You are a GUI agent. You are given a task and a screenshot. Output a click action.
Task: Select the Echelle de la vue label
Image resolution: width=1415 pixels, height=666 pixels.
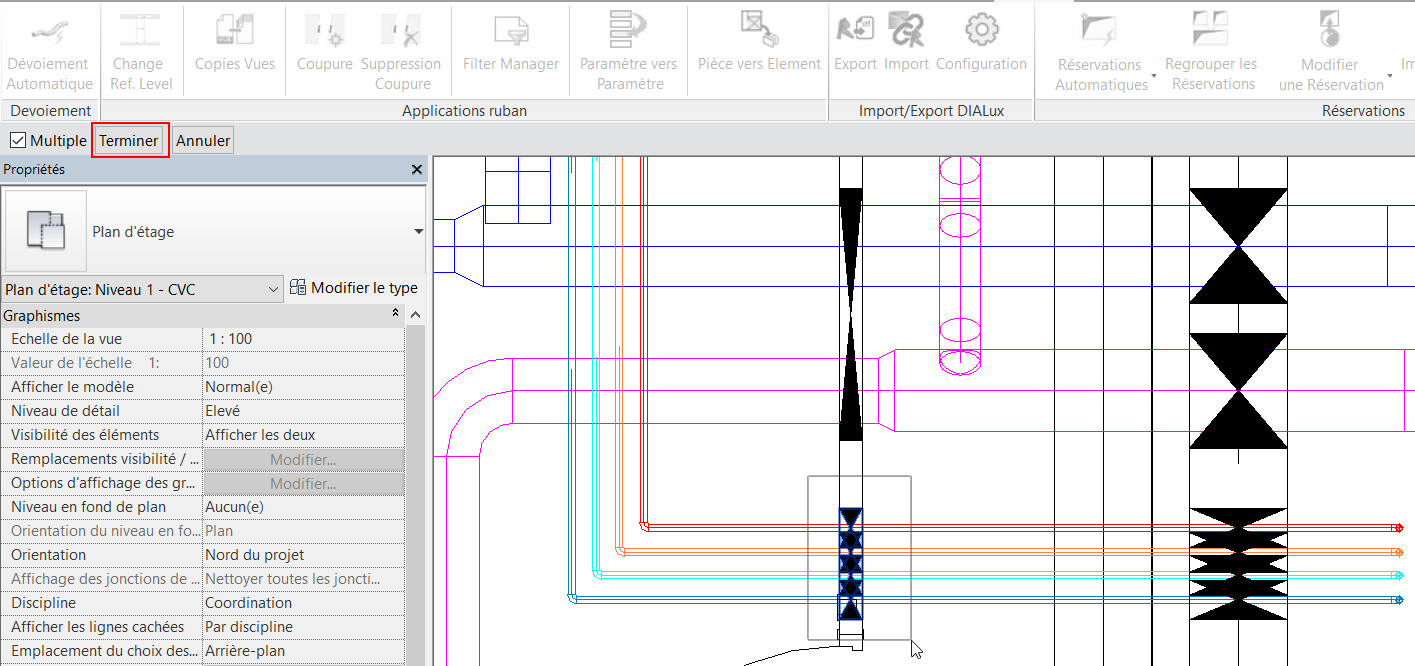66,339
